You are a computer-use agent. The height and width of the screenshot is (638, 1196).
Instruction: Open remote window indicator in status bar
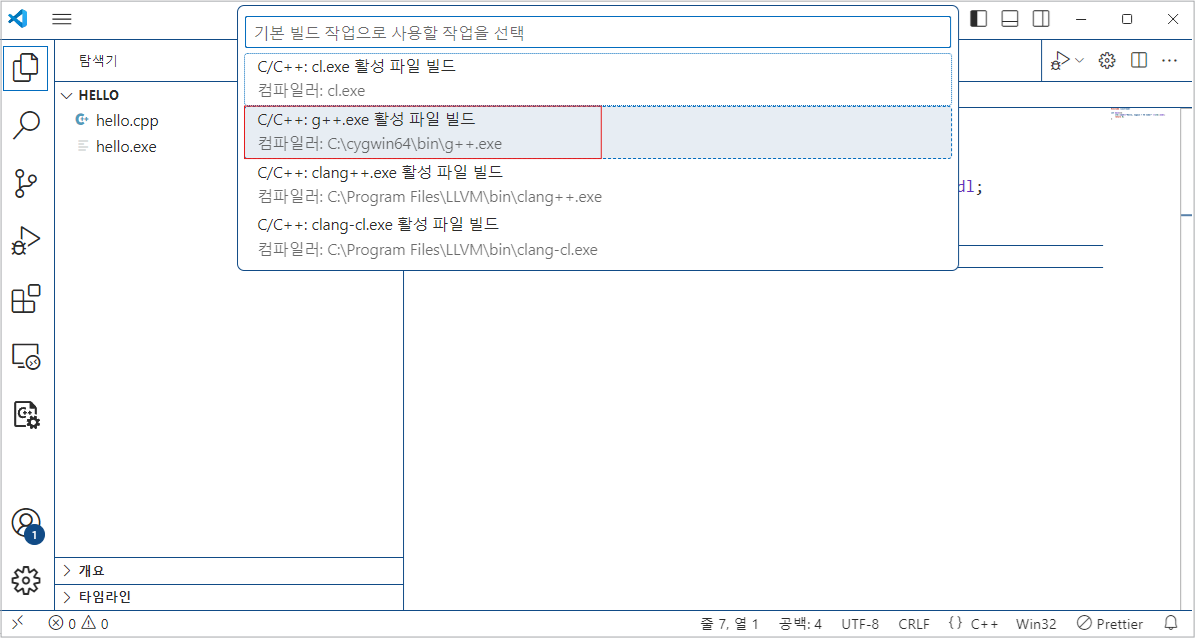[x=18, y=623]
